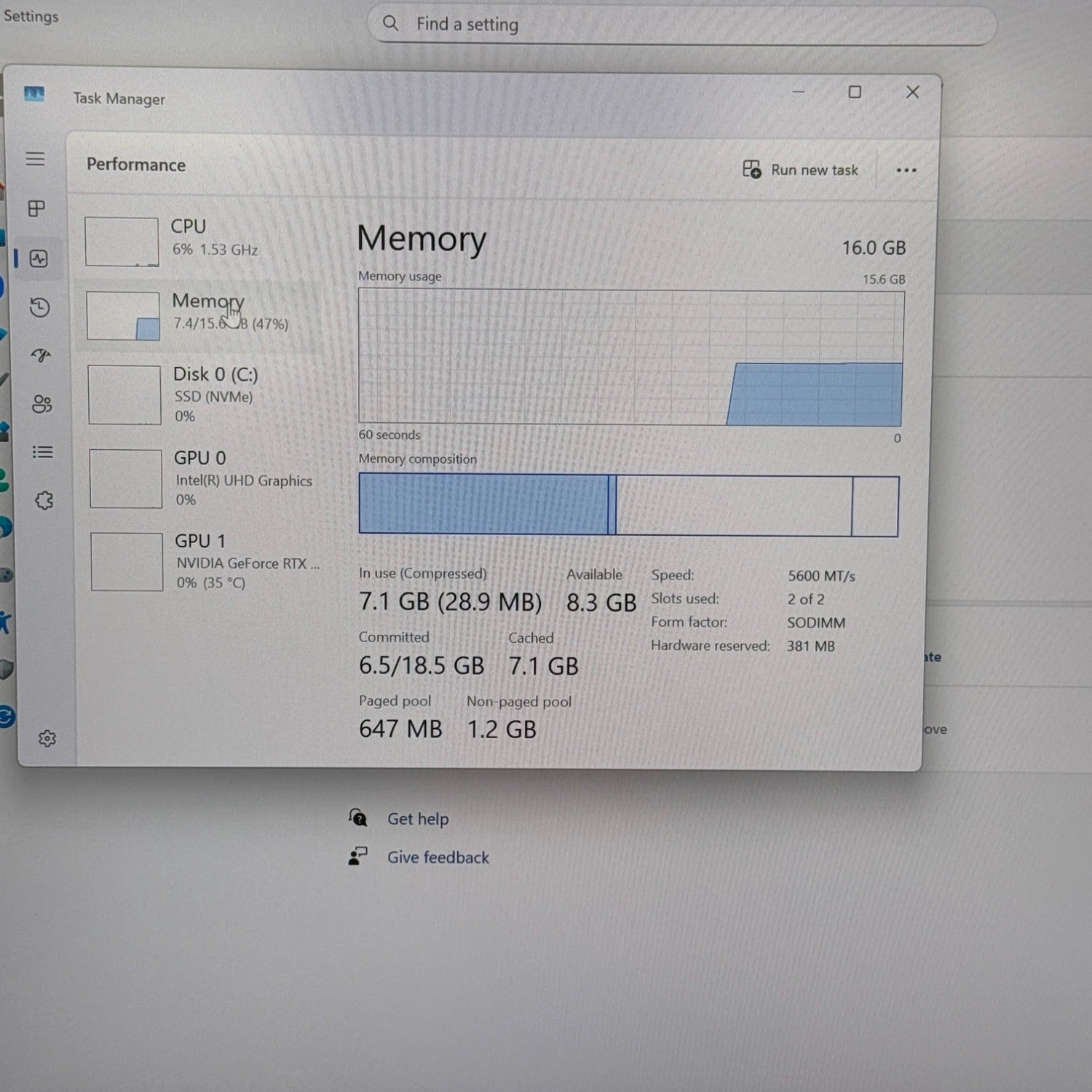Click the Get help link

[417, 818]
